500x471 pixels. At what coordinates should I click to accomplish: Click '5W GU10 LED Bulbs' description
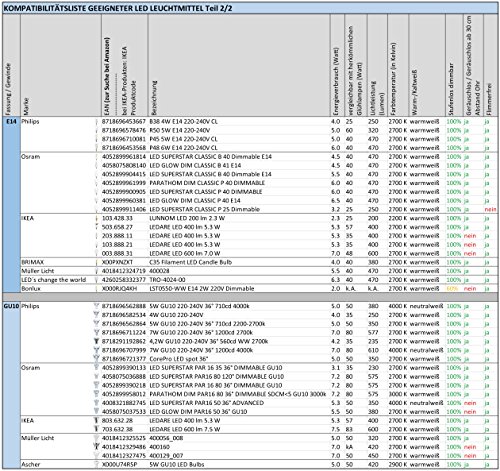pos(177,464)
